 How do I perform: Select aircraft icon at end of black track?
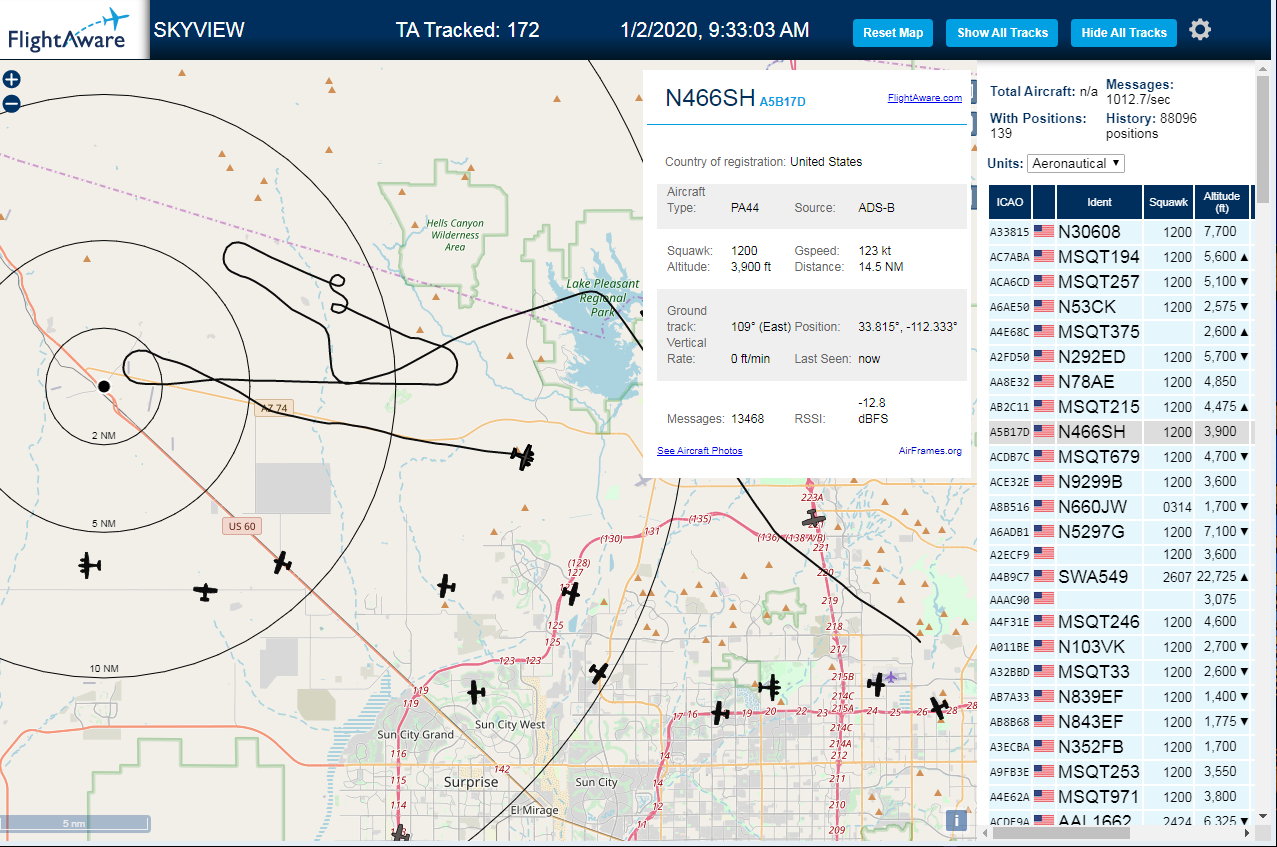(522, 456)
